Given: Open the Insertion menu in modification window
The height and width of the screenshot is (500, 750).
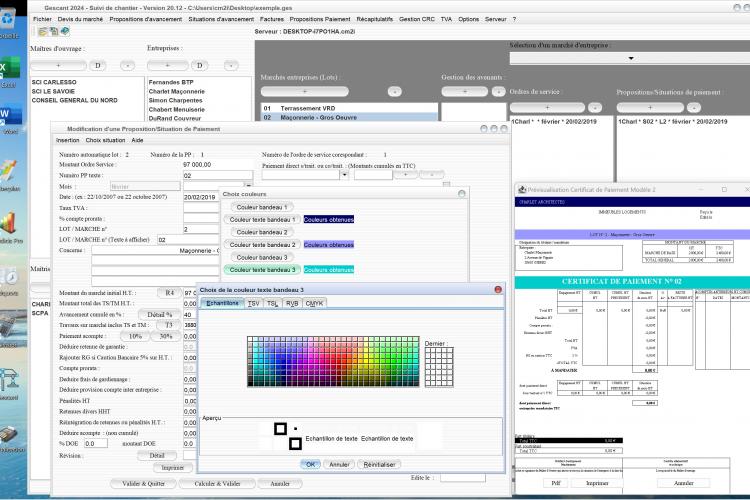Looking at the screenshot, I should click(67, 140).
